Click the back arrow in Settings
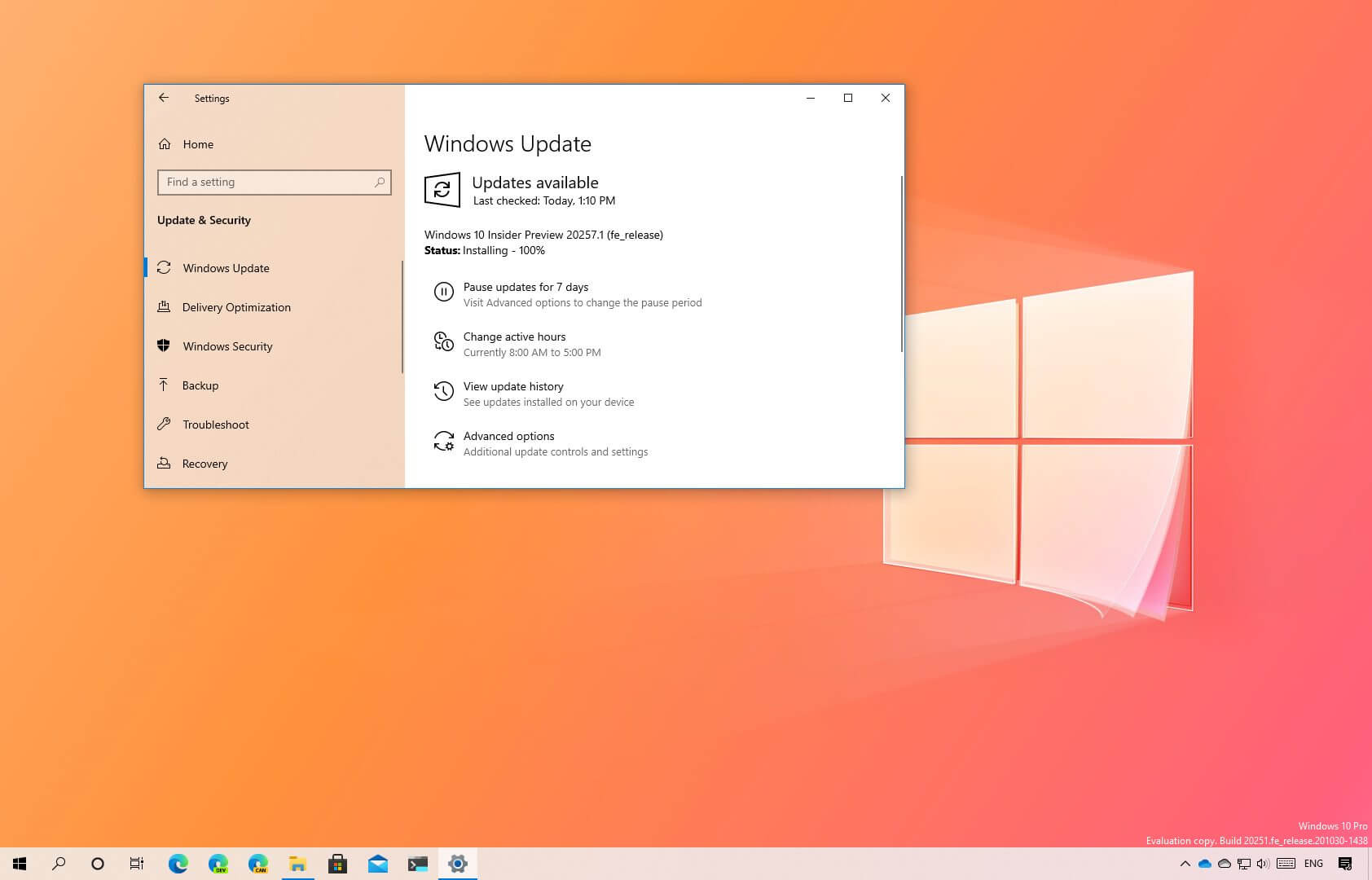The width and height of the screenshot is (1372, 880). click(x=164, y=98)
